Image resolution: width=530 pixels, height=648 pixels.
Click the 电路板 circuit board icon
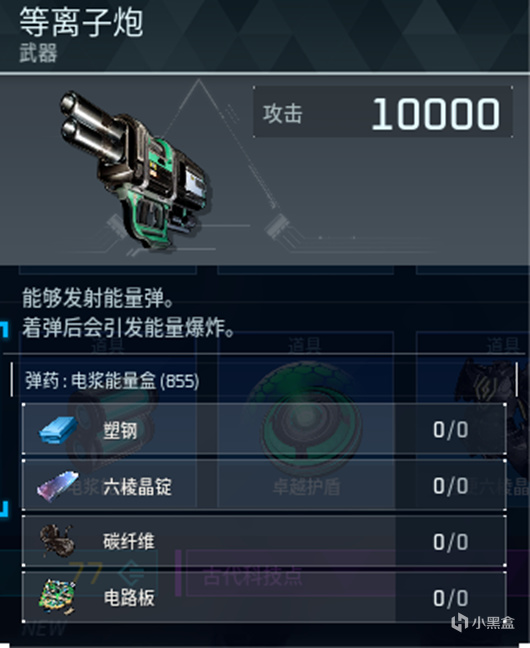pyautogui.click(x=57, y=596)
